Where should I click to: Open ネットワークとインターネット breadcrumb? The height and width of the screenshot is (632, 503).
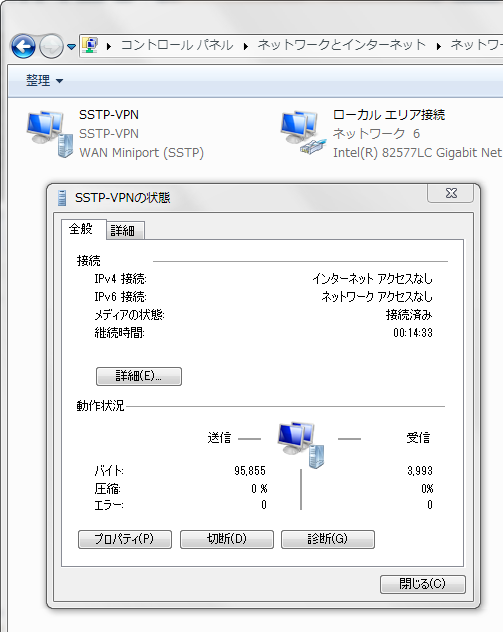click(341, 45)
